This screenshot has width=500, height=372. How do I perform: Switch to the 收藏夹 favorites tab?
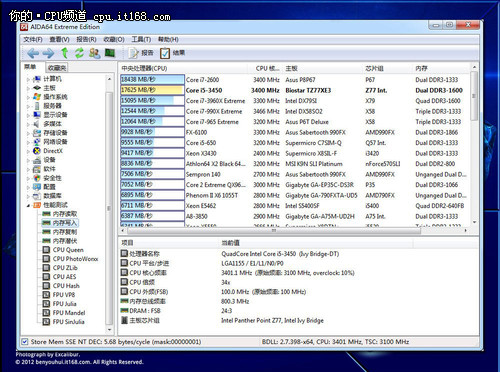(x=57, y=68)
